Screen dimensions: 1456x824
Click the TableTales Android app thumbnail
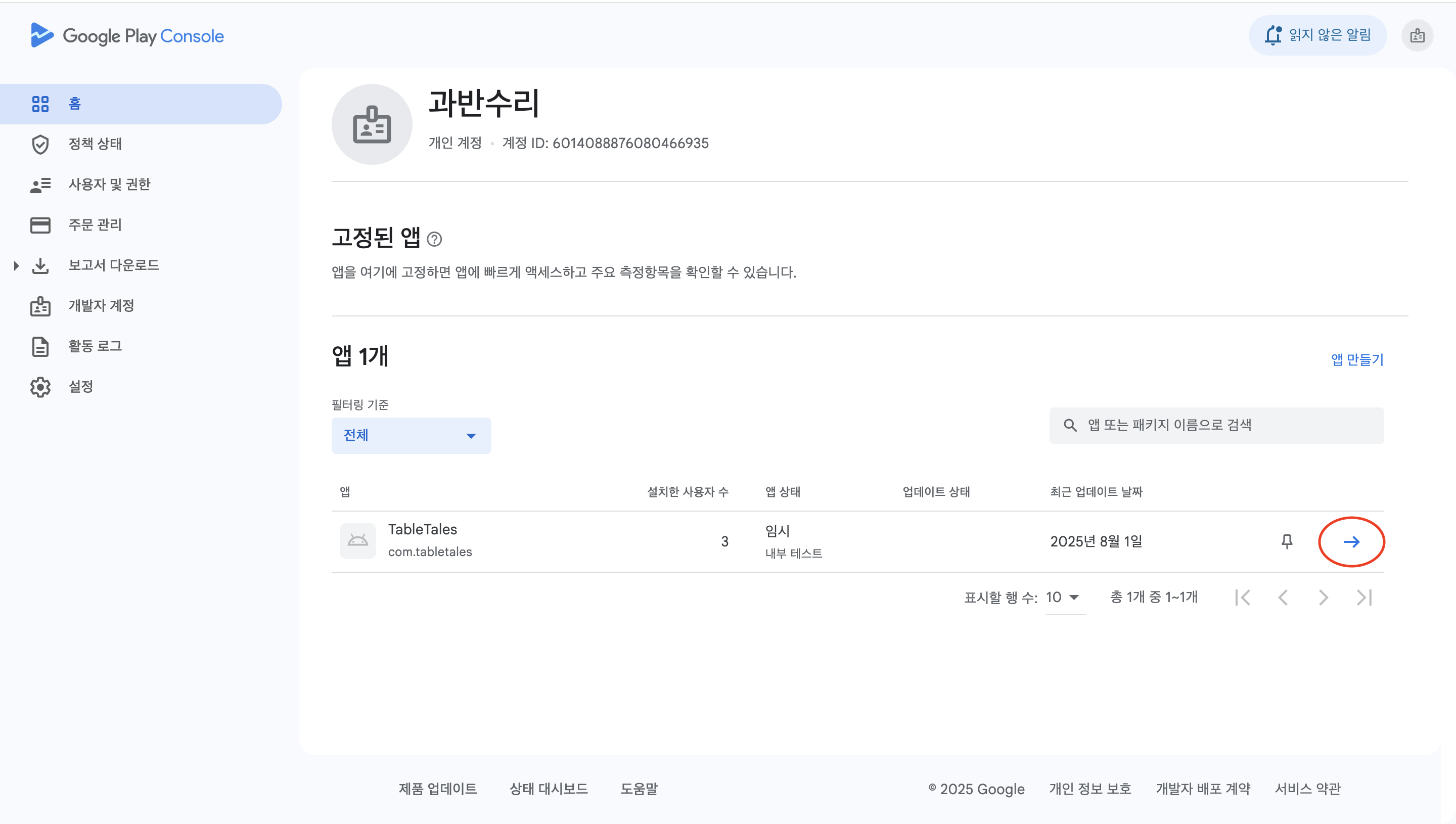(x=357, y=541)
